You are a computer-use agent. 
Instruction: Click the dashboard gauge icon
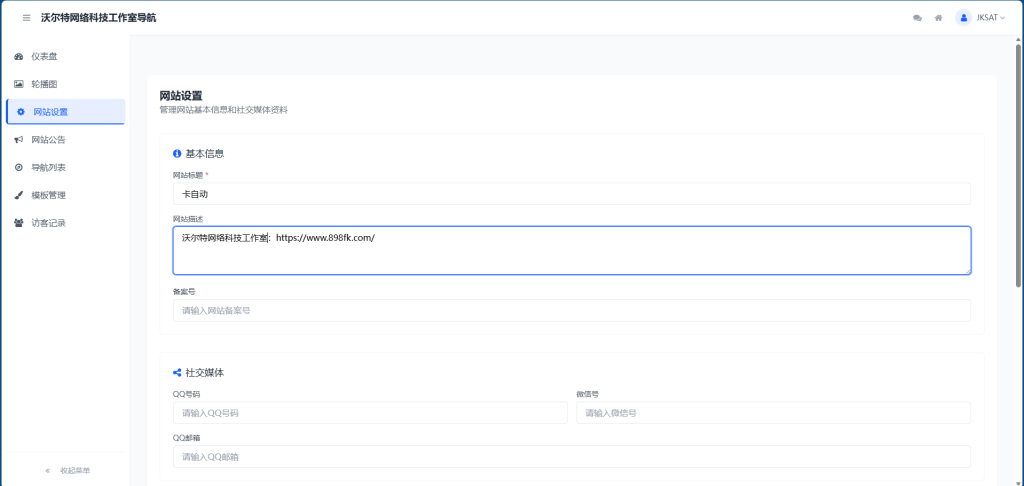point(19,57)
